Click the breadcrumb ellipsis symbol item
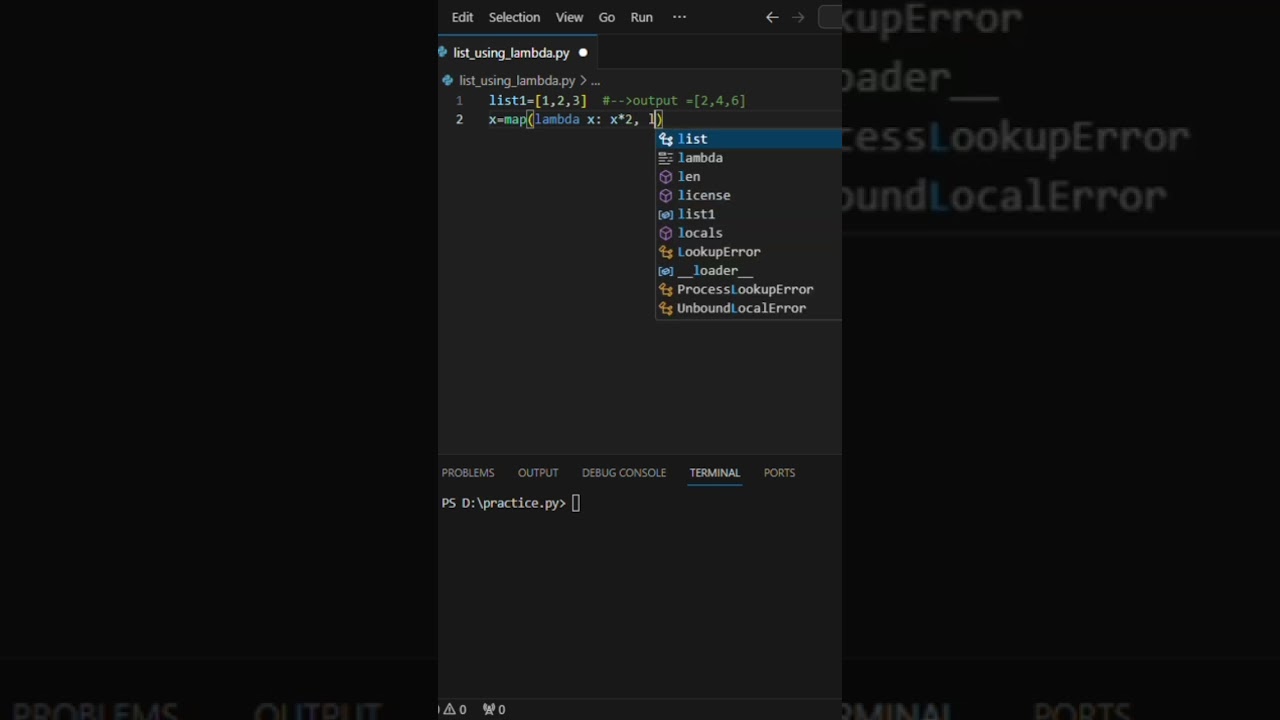 point(595,80)
